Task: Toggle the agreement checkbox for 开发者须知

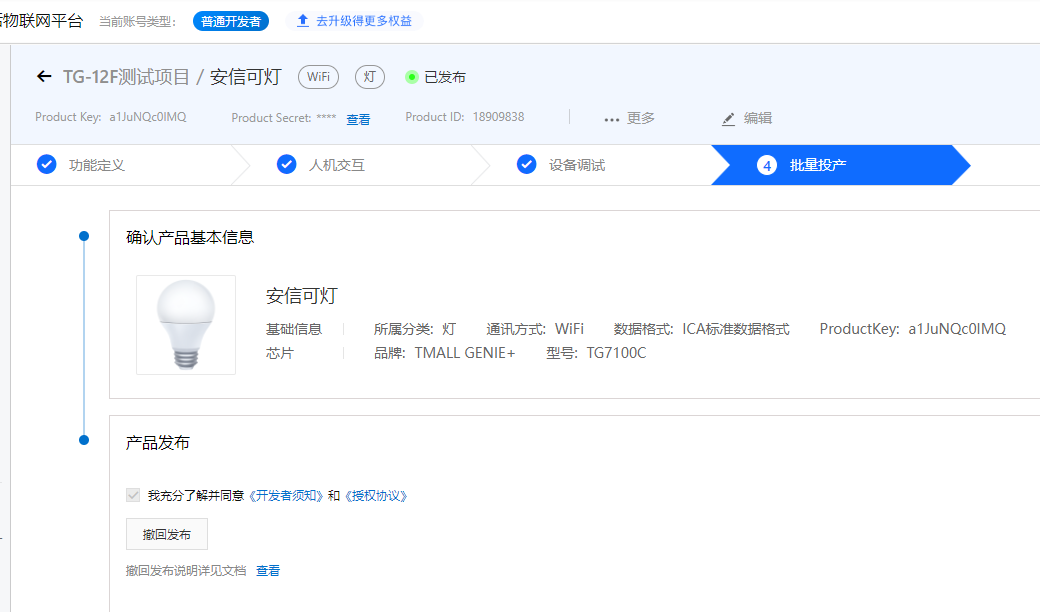Action: click(132, 495)
